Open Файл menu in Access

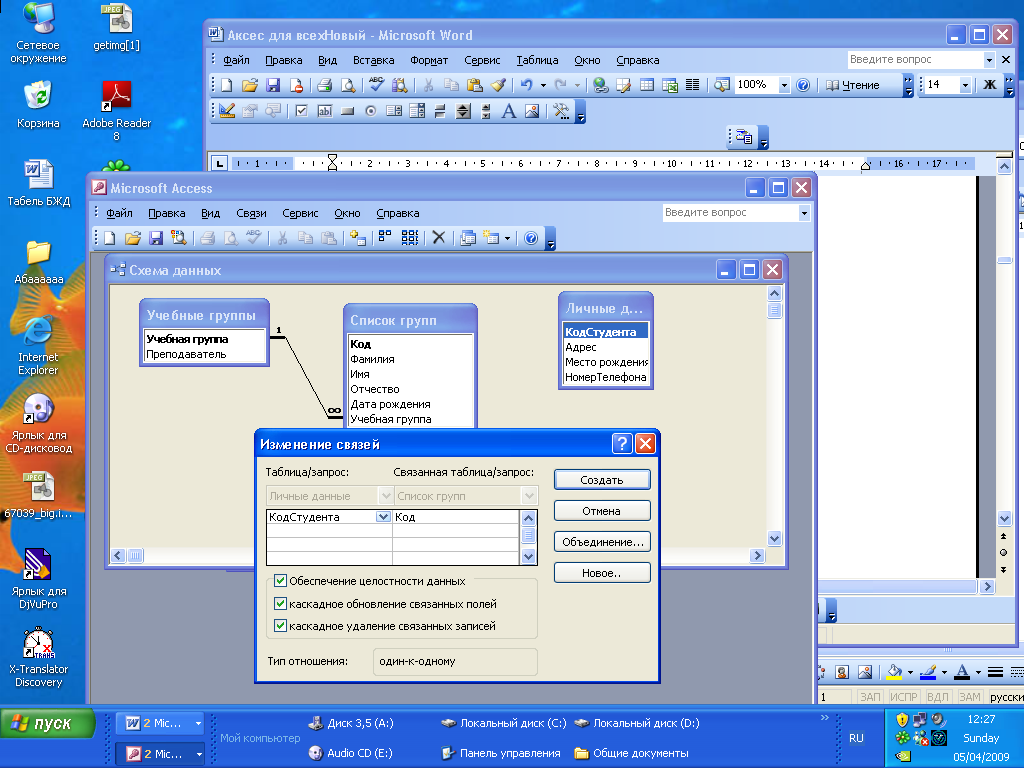click(119, 213)
